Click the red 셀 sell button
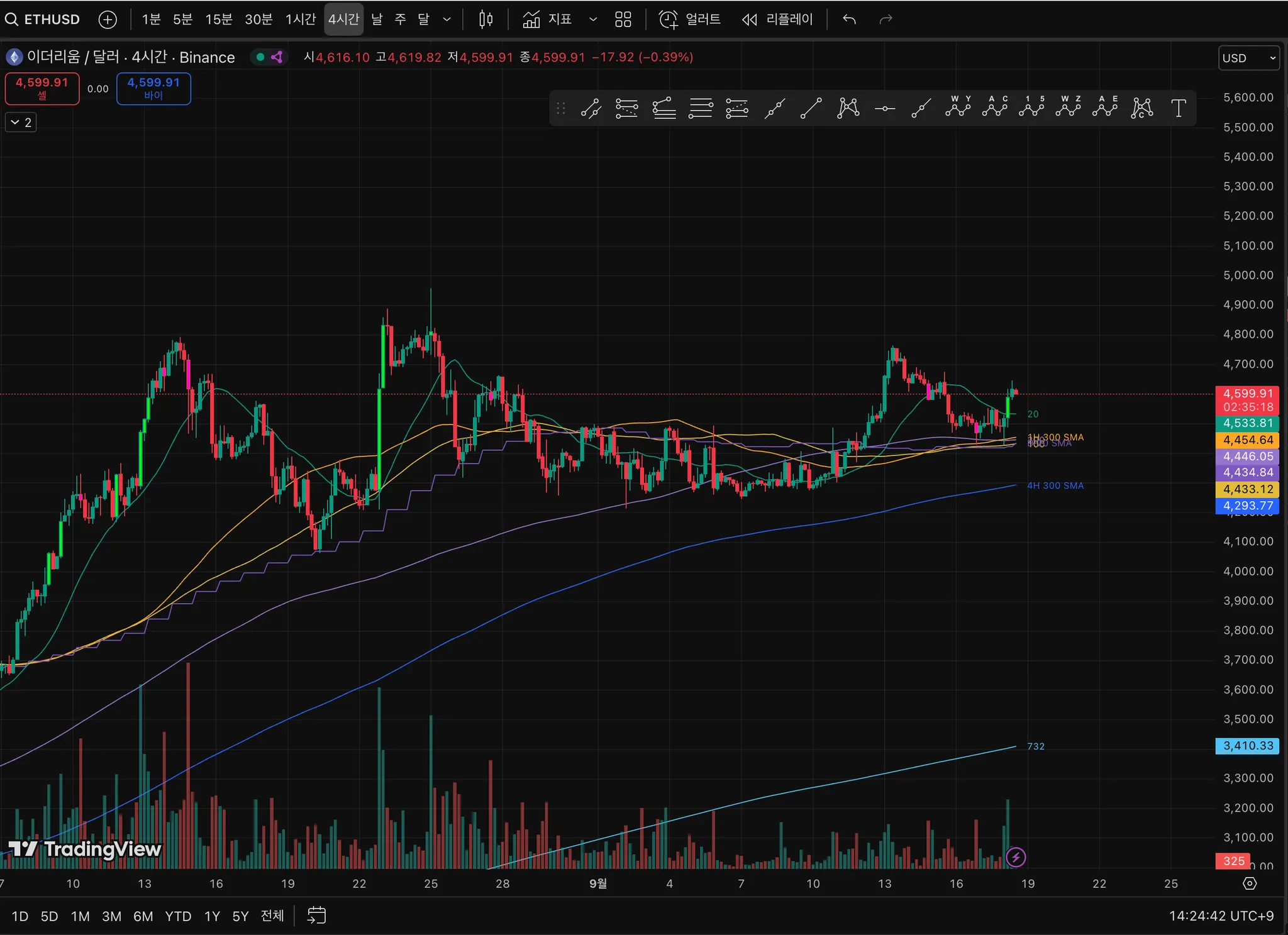 coord(42,88)
